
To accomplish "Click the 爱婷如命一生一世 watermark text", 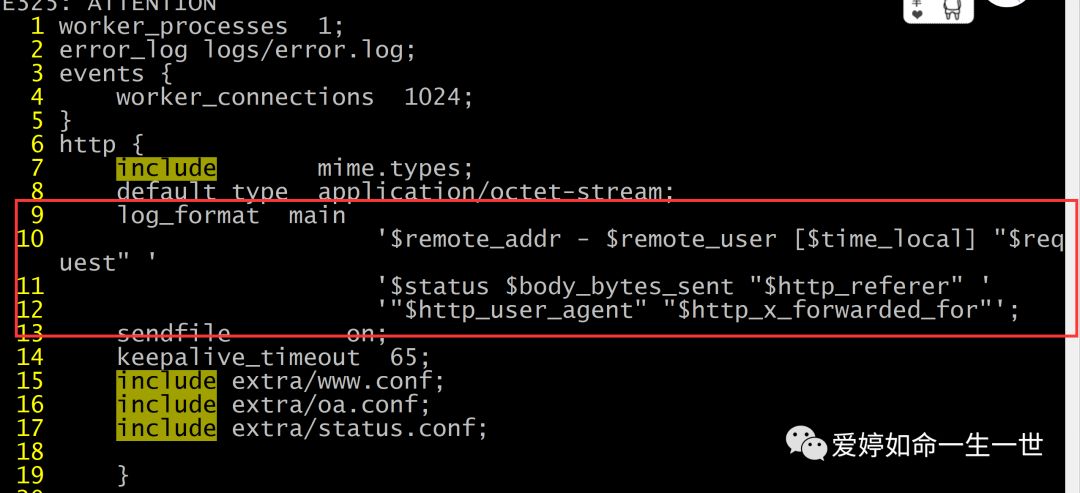I will click(x=937, y=444).
